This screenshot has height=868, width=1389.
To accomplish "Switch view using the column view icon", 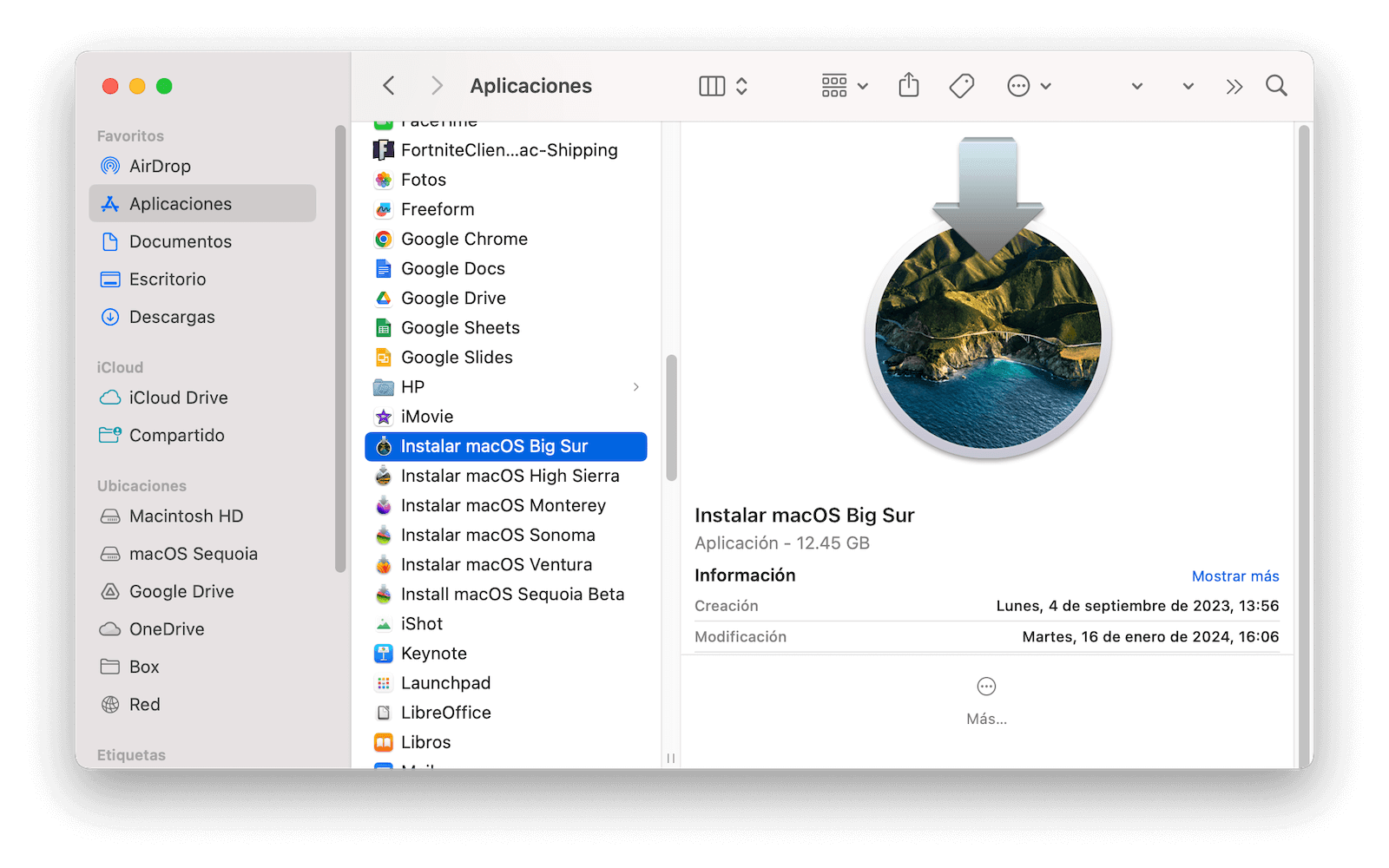I will [x=712, y=86].
